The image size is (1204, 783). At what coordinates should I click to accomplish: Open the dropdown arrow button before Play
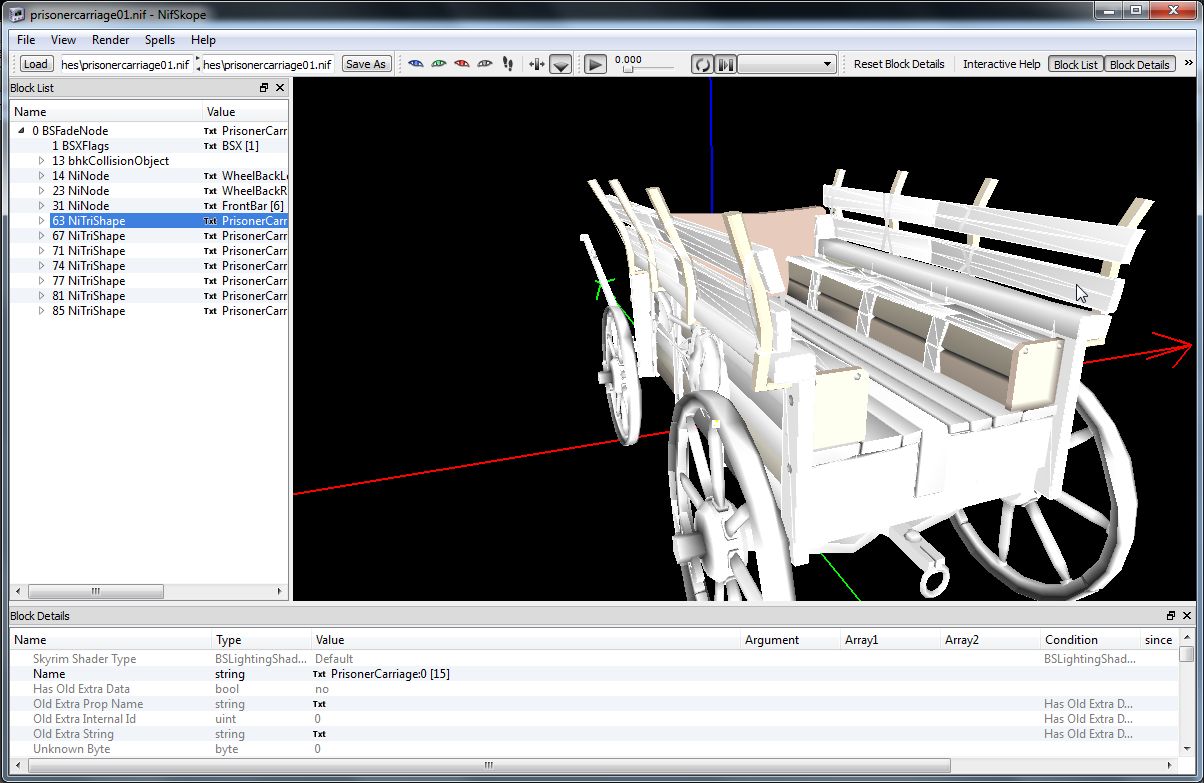tap(561, 64)
